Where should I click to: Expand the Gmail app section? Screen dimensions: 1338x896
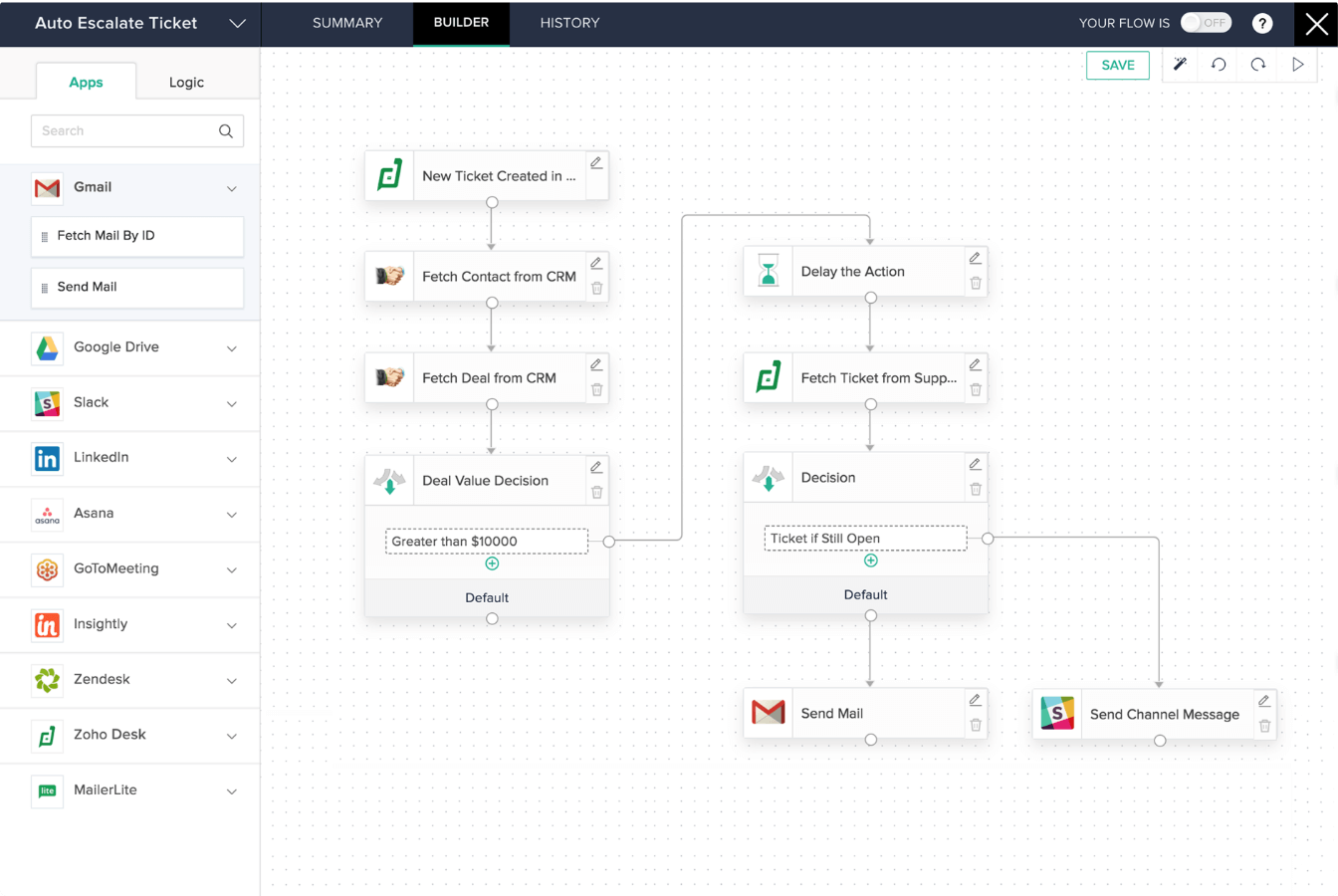tap(232, 188)
